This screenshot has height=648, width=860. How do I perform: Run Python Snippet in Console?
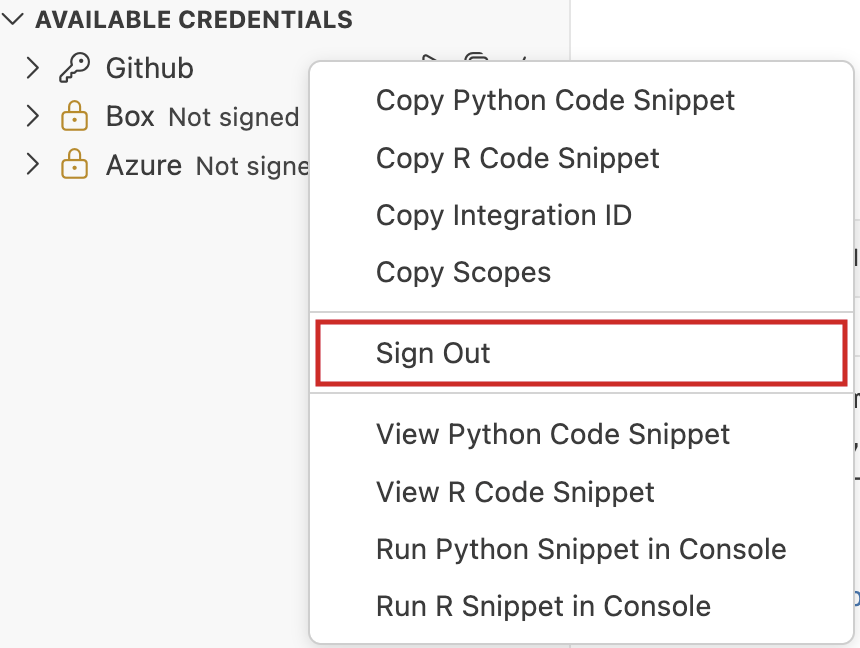pyautogui.click(x=580, y=549)
